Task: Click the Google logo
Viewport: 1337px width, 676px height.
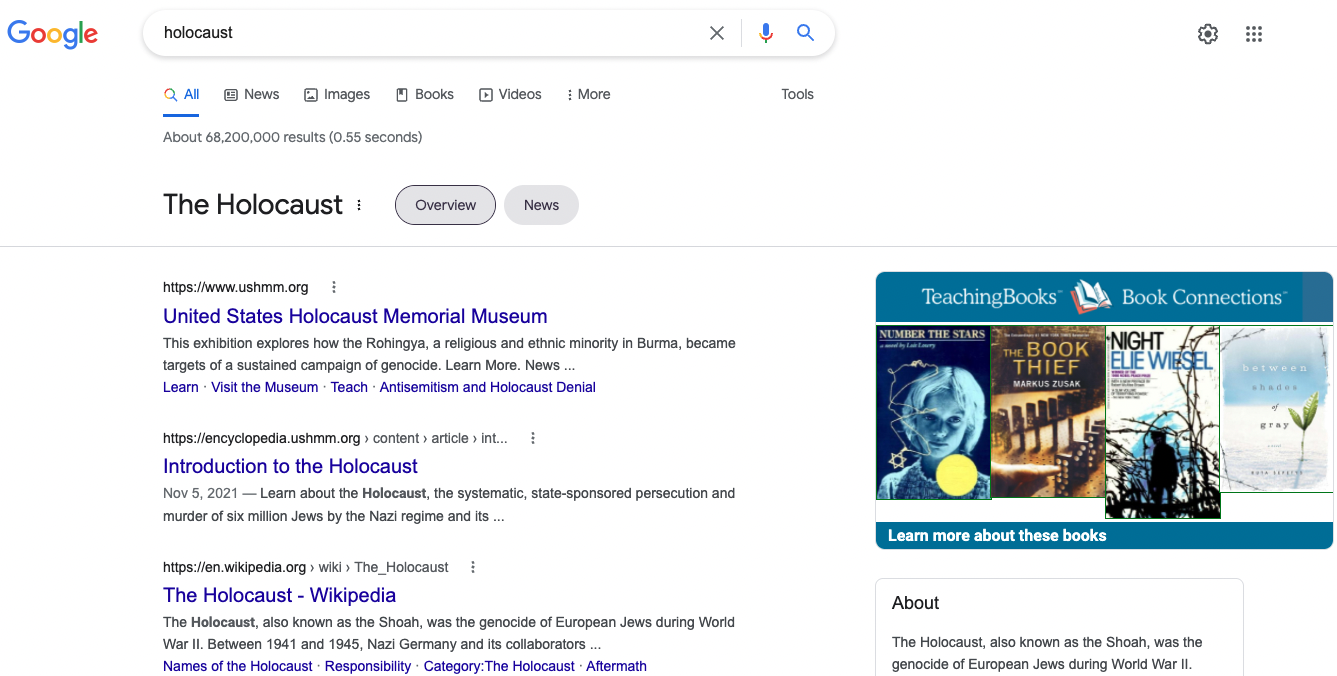Action: click(x=52, y=33)
